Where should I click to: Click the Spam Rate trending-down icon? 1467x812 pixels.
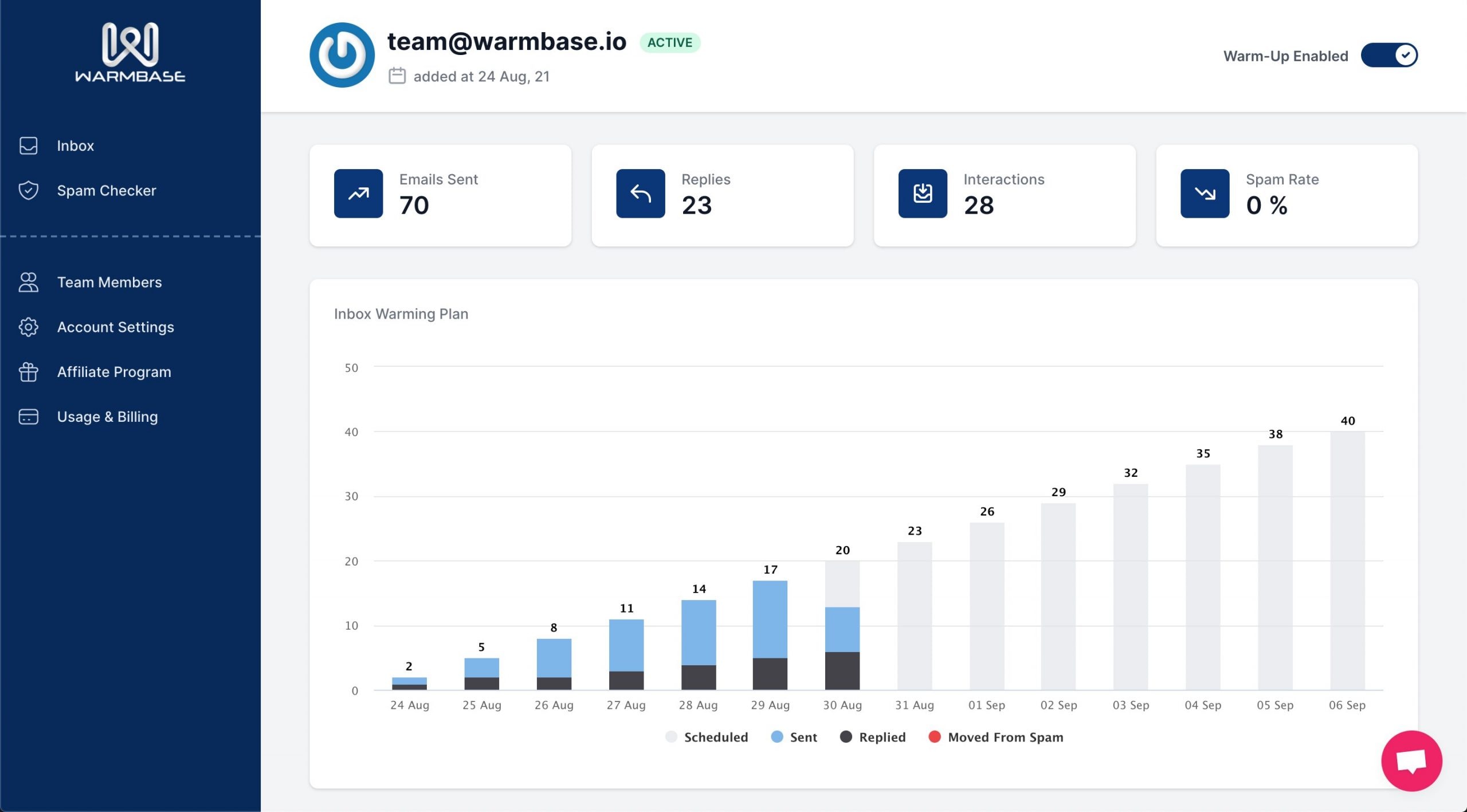point(1205,194)
